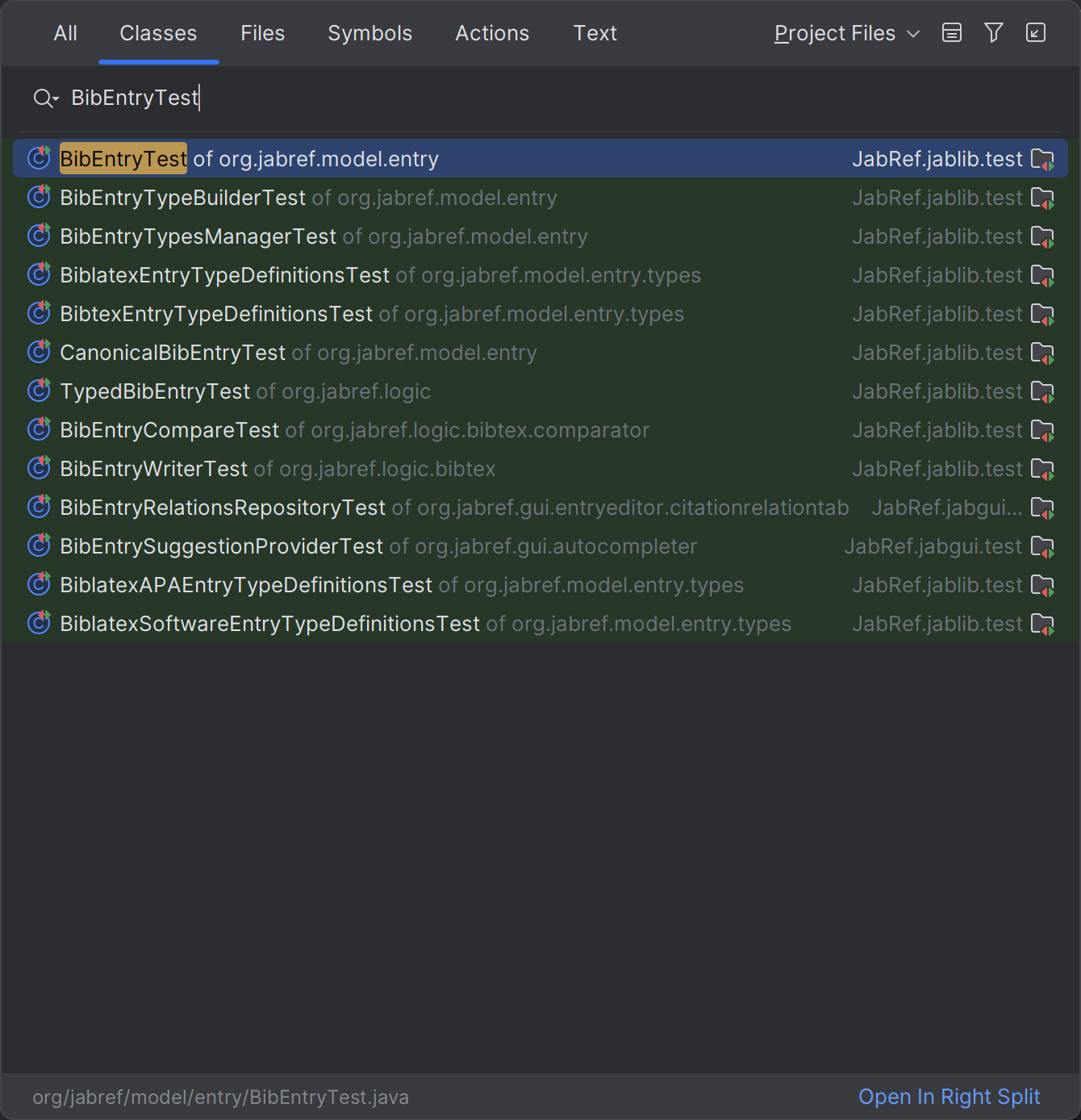Screen dimensions: 1081x1120
Task: Select BibEntryTest of org.jabref.model.entry result
Action: click(x=540, y=159)
